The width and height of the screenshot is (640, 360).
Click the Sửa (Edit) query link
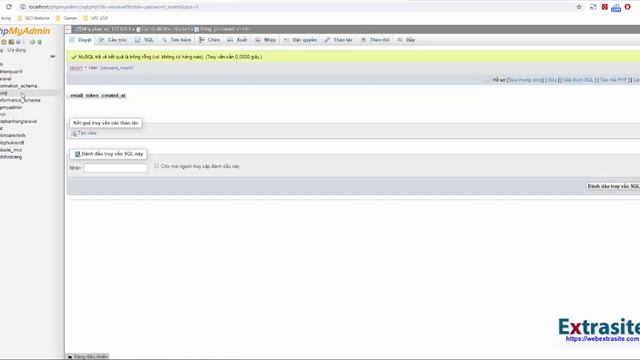click(552, 80)
